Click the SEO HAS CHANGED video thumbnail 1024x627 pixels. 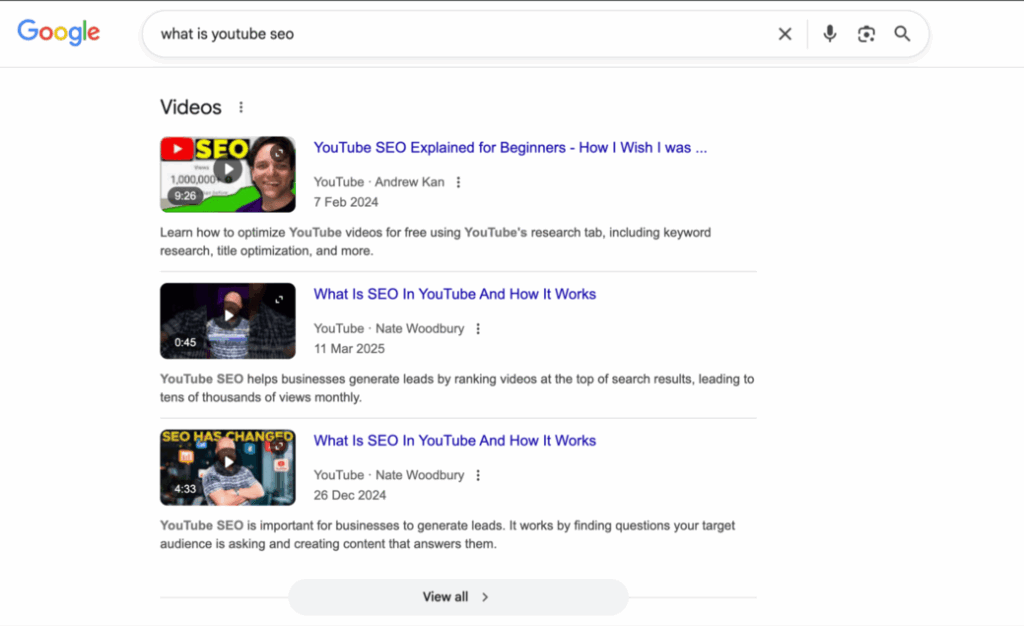point(227,467)
